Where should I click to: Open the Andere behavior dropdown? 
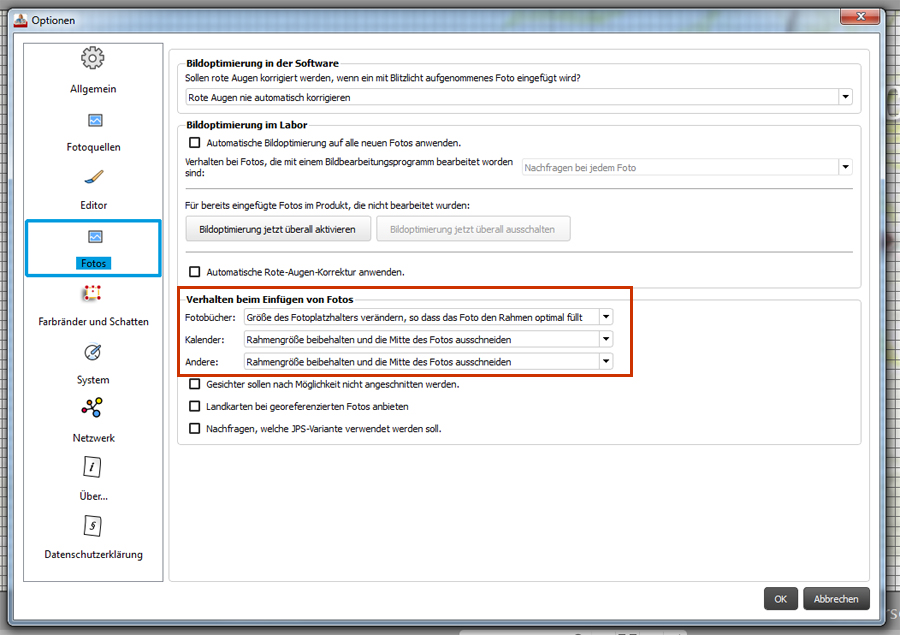(x=428, y=362)
